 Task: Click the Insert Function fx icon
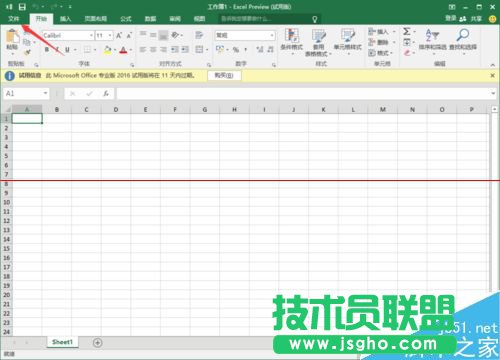(x=106, y=94)
